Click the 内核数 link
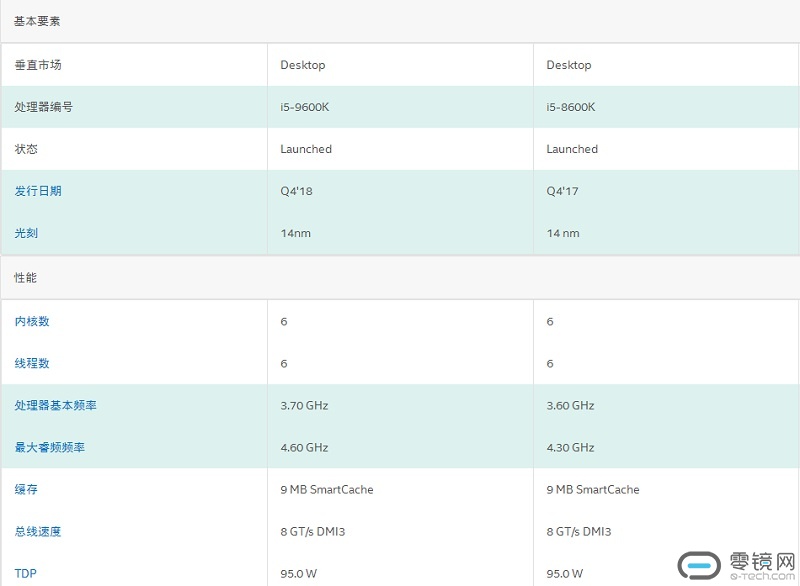Viewport: 800px width, 586px height. pyautogui.click(x=32, y=321)
